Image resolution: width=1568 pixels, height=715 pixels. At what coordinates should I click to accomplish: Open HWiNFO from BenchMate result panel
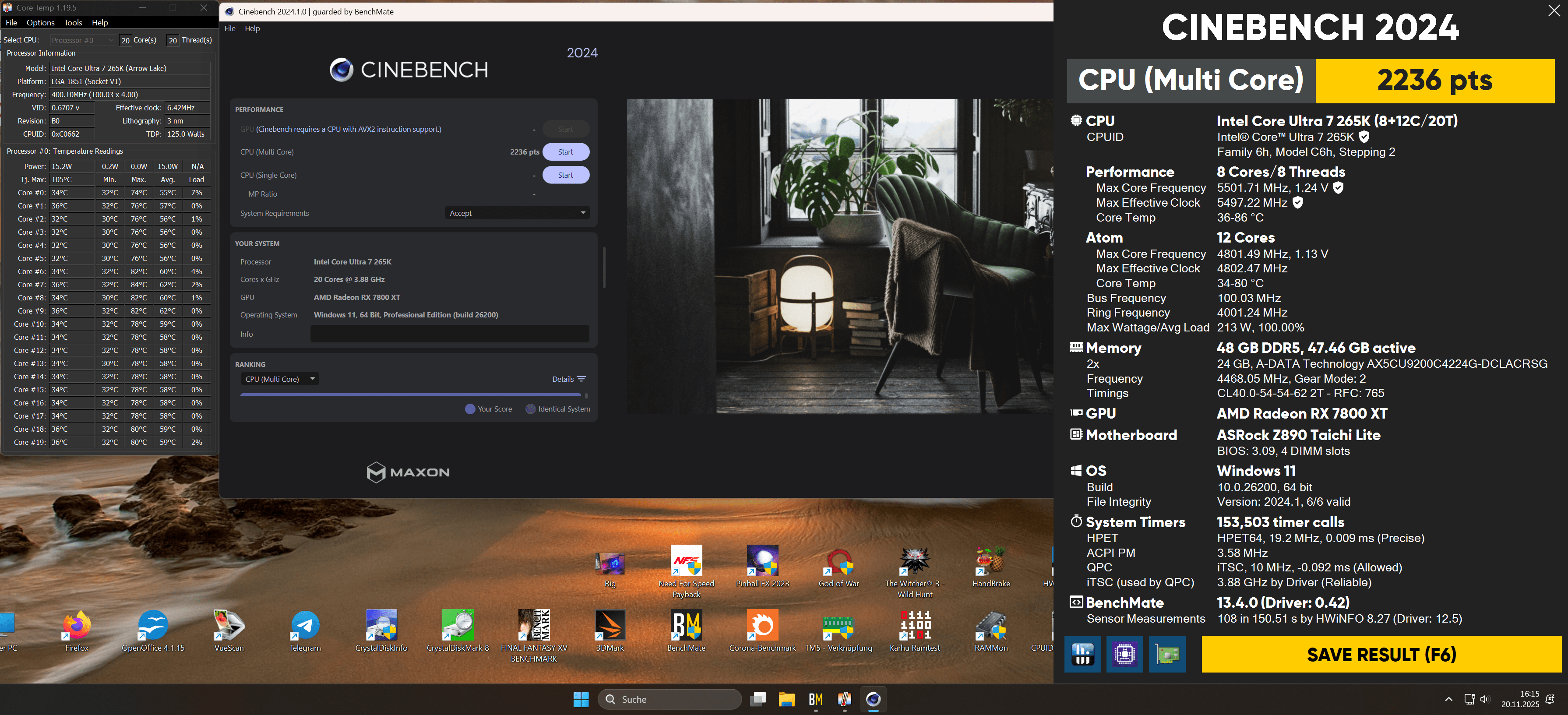coord(1082,654)
